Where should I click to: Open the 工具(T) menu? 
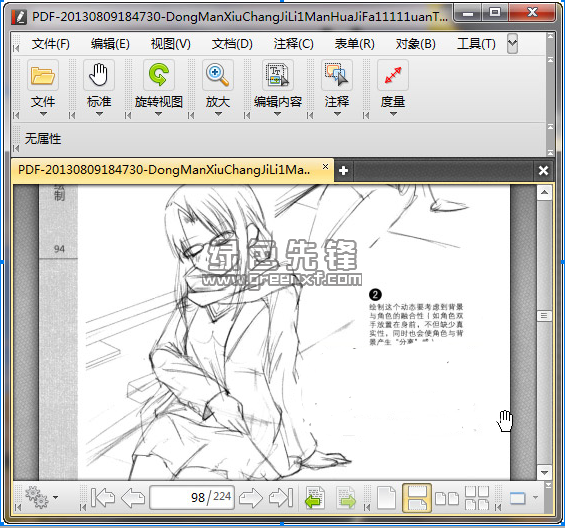[476, 44]
